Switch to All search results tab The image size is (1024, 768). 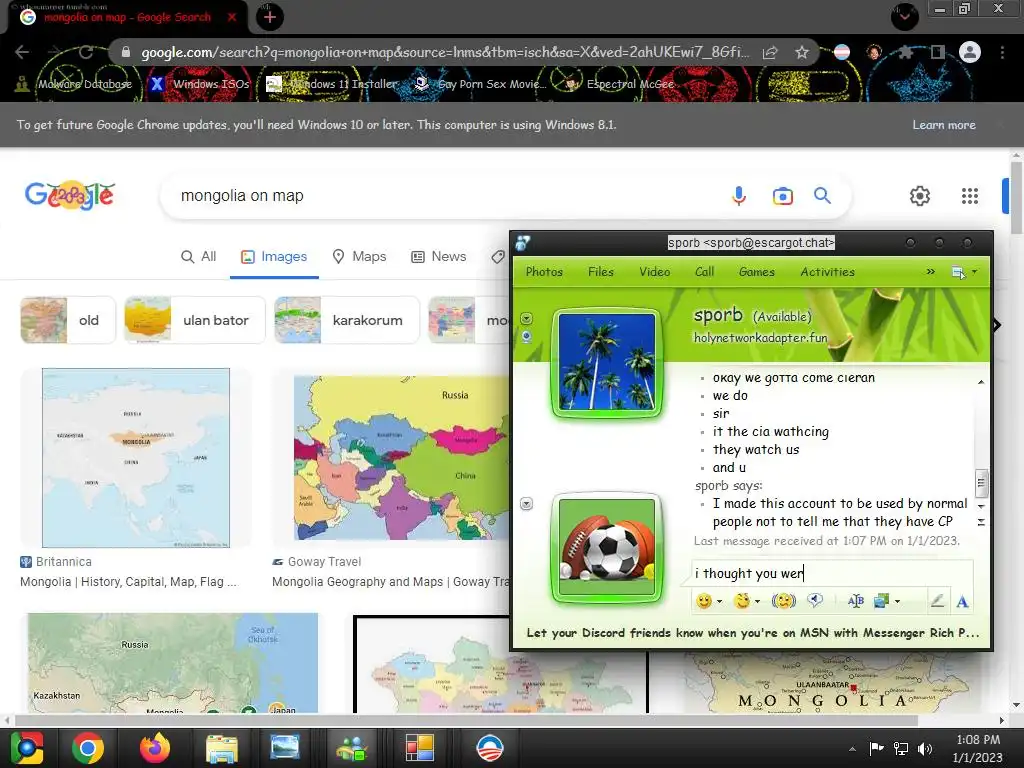199,257
